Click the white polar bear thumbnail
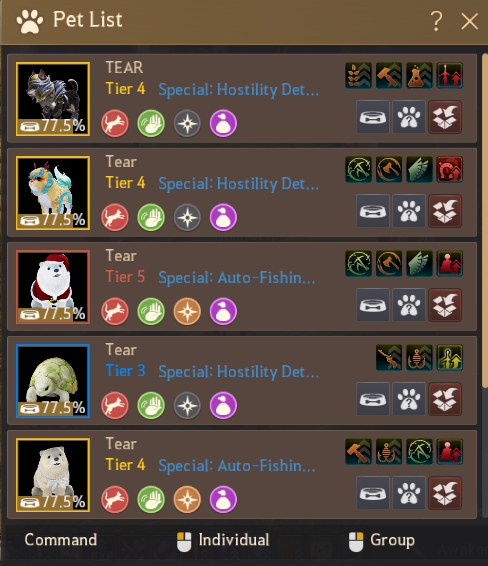The image size is (488, 566). click(x=53, y=475)
